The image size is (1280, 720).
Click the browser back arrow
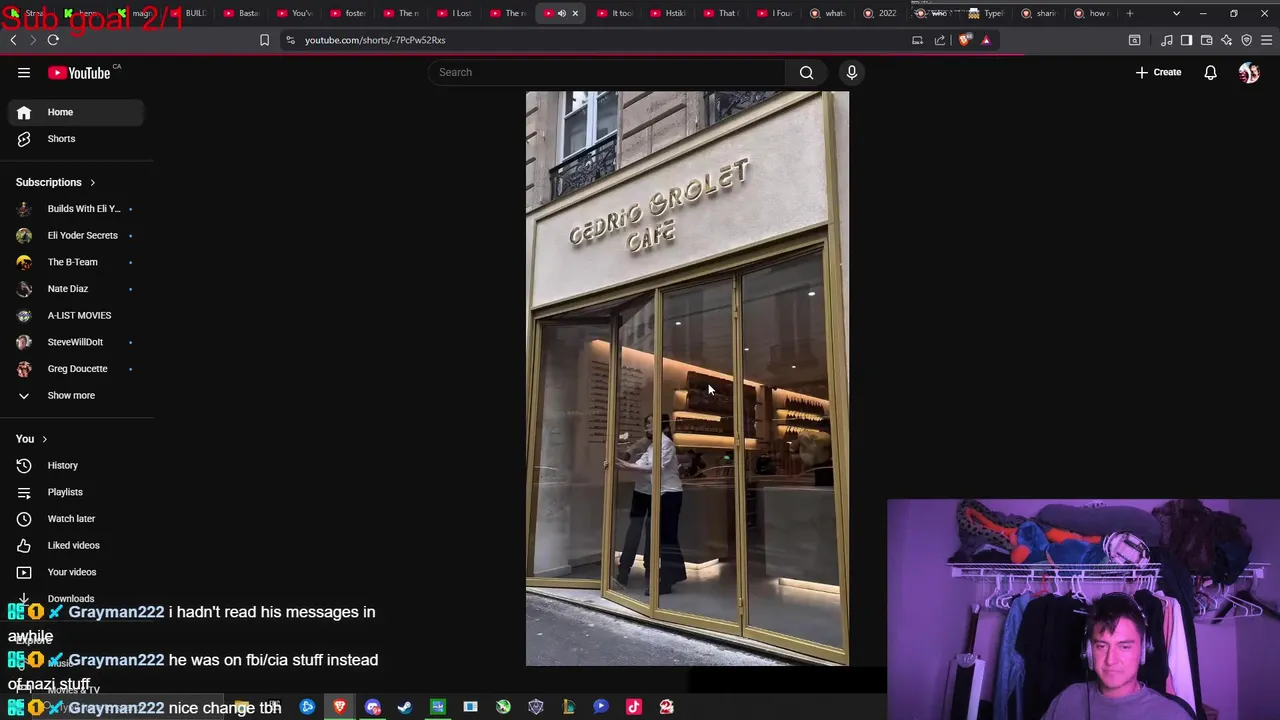click(x=13, y=40)
